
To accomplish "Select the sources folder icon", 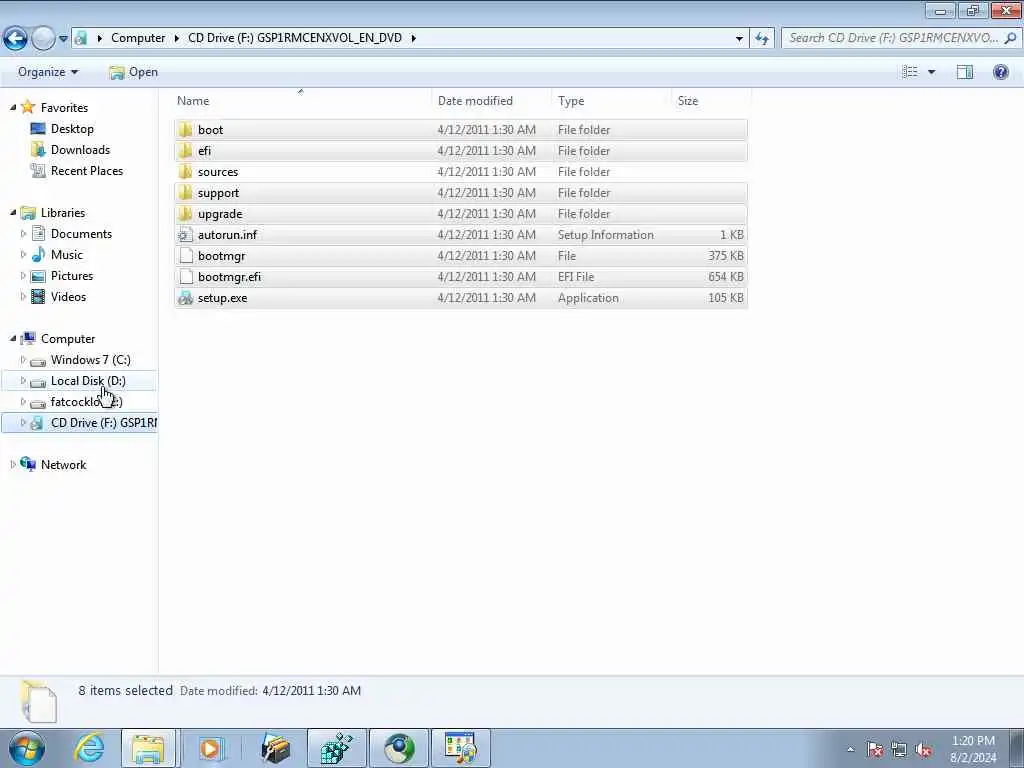I will (185, 172).
